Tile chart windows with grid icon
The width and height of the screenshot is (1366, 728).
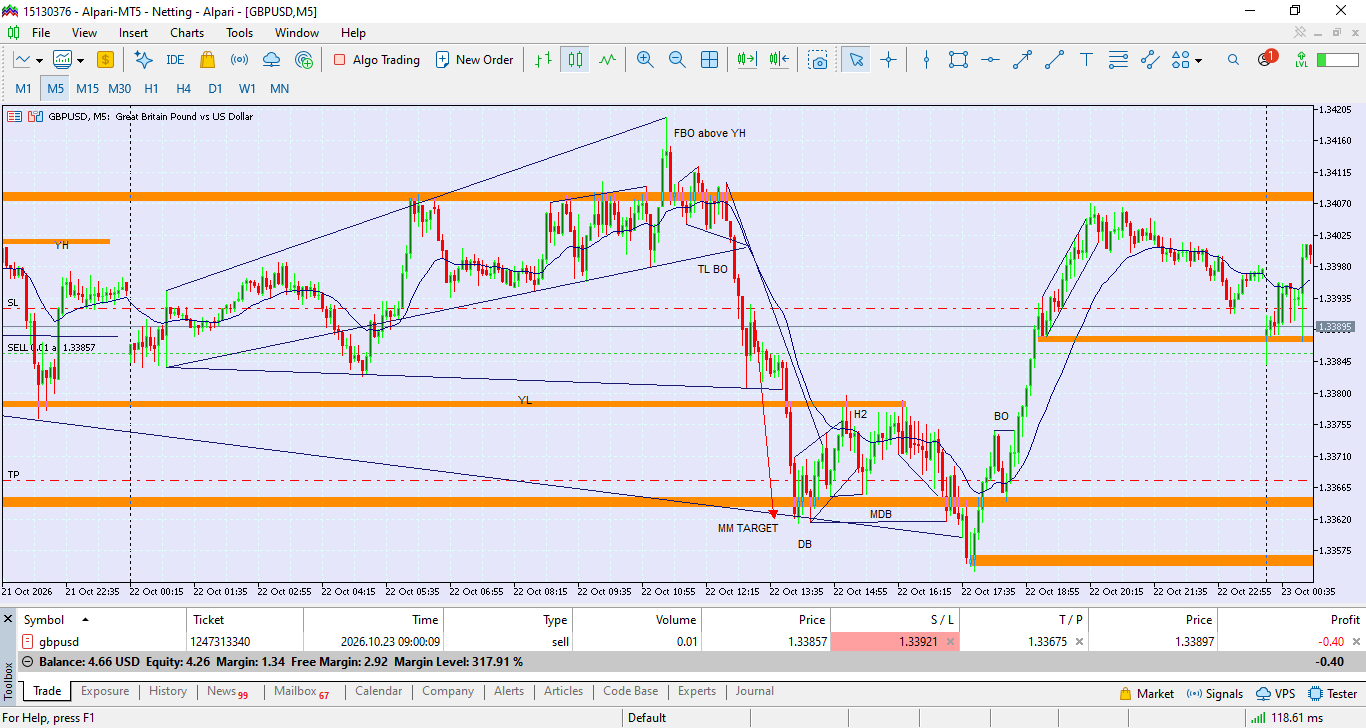click(x=709, y=60)
